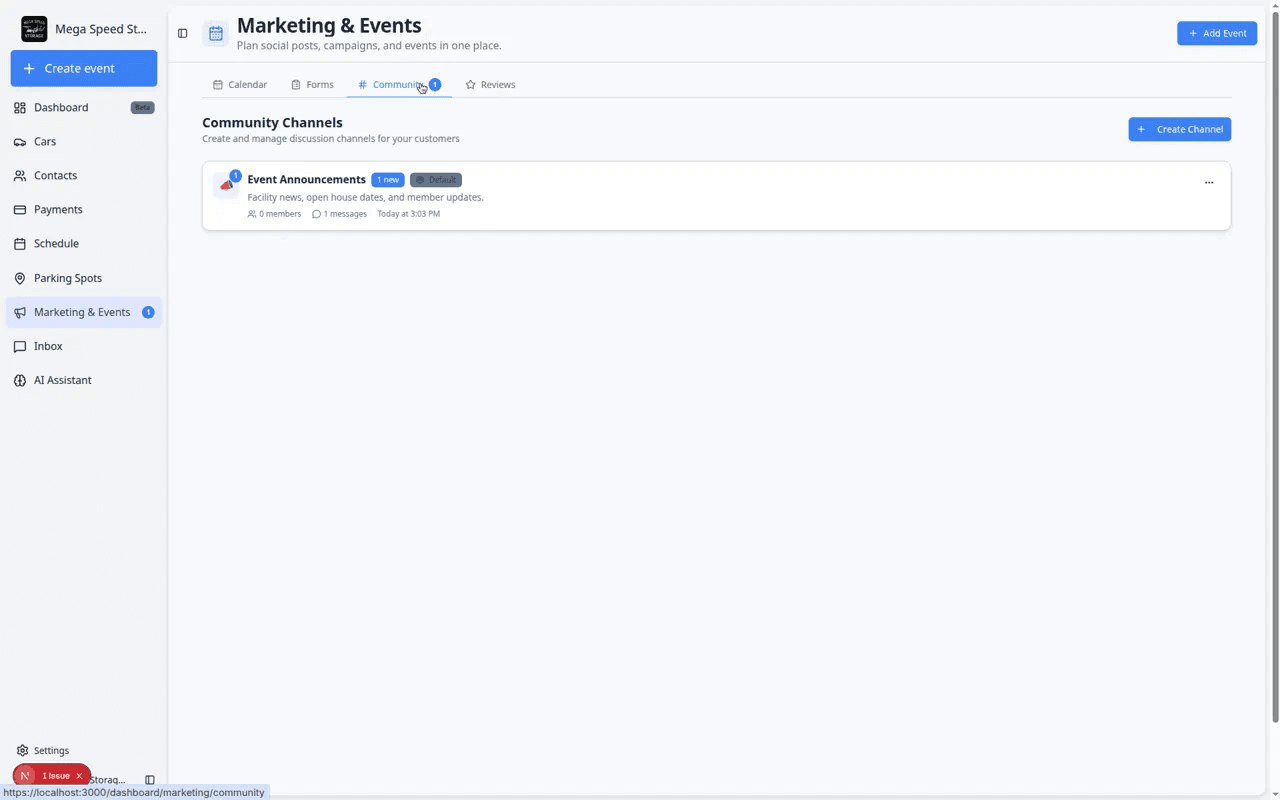The width and height of the screenshot is (1280, 800).
Task: Click the Reviews star icon
Action: pos(470,85)
